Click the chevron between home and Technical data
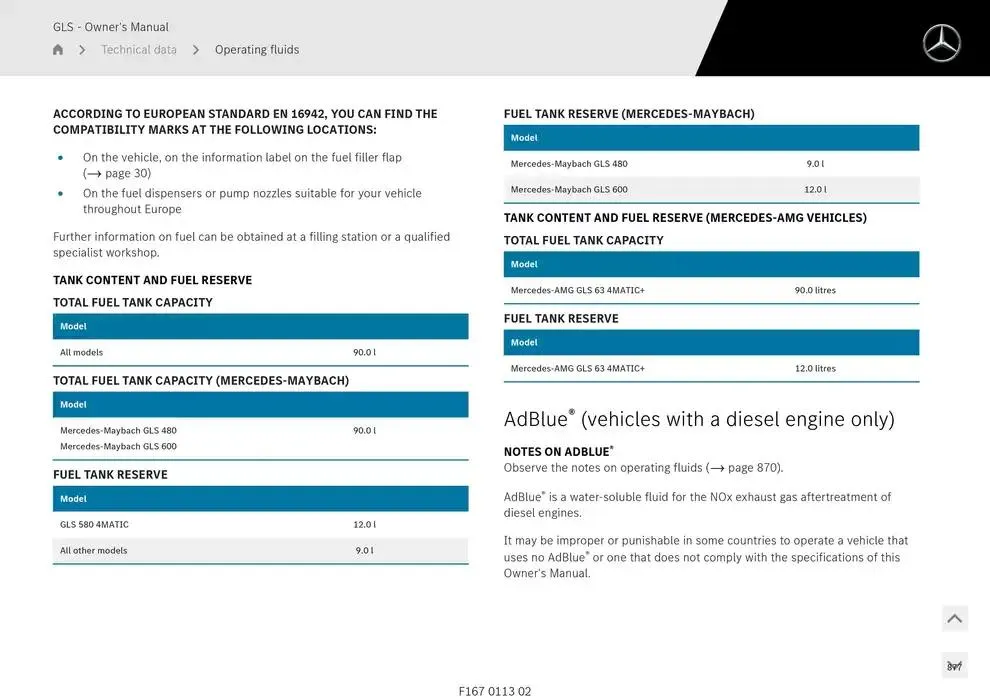 click(x=82, y=50)
